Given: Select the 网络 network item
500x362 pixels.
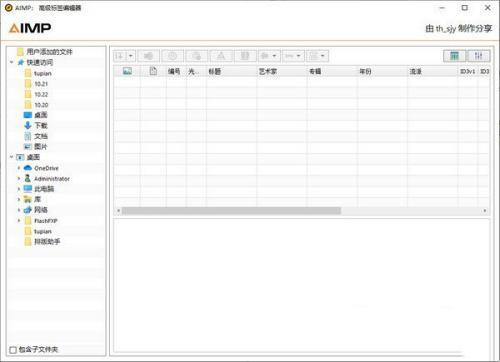Looking at the screenshot, I should click(41, 210).
